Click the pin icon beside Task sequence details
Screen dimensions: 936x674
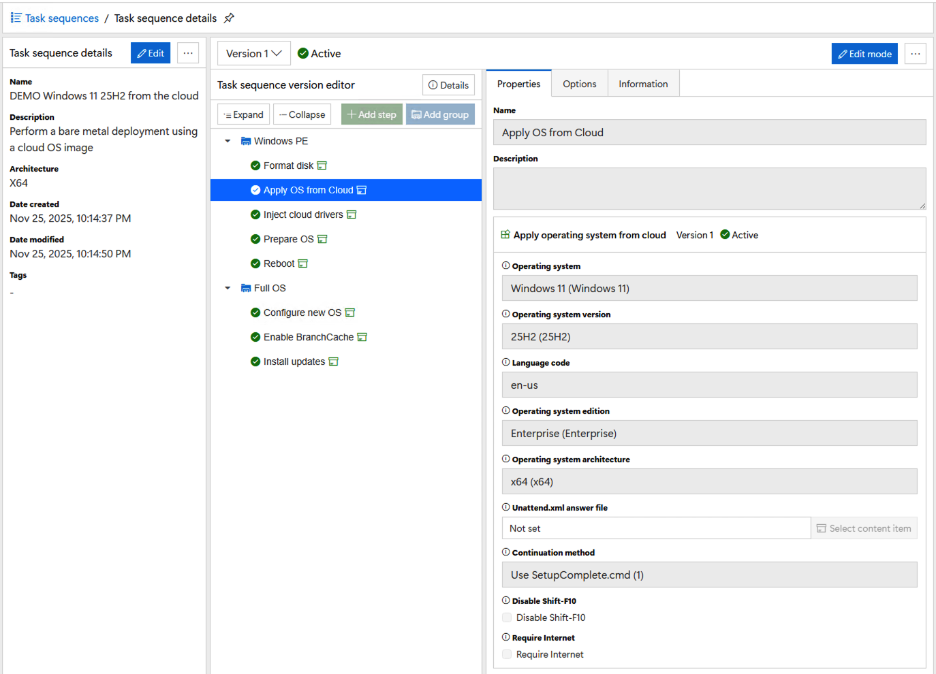click(x=229, y=18)
